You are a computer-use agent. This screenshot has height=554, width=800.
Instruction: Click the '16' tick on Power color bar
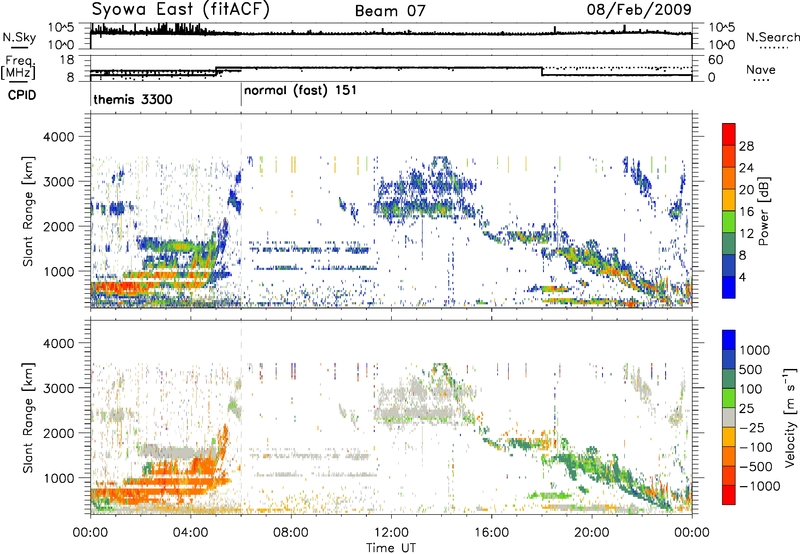pos(746,212)
